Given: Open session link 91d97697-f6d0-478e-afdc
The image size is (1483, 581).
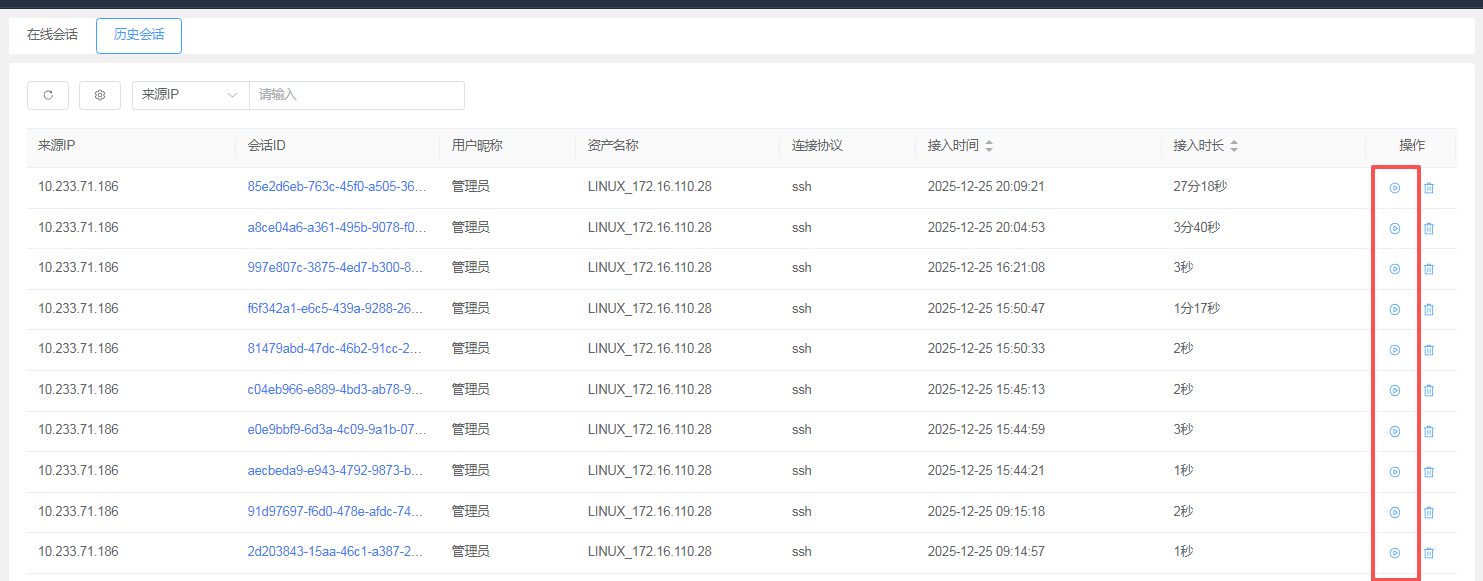Looking at the screenshot, I should pyautogui.click(x=336, y=511).
